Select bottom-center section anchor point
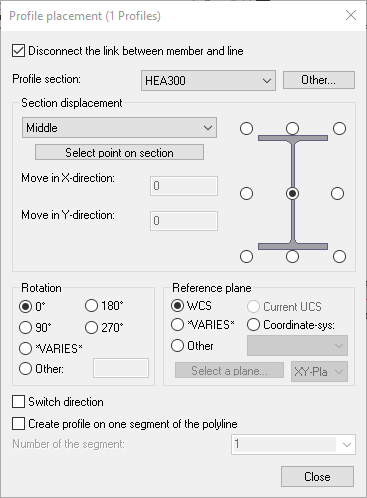Viewport: 367px width, 498px height. coord(292,256)
